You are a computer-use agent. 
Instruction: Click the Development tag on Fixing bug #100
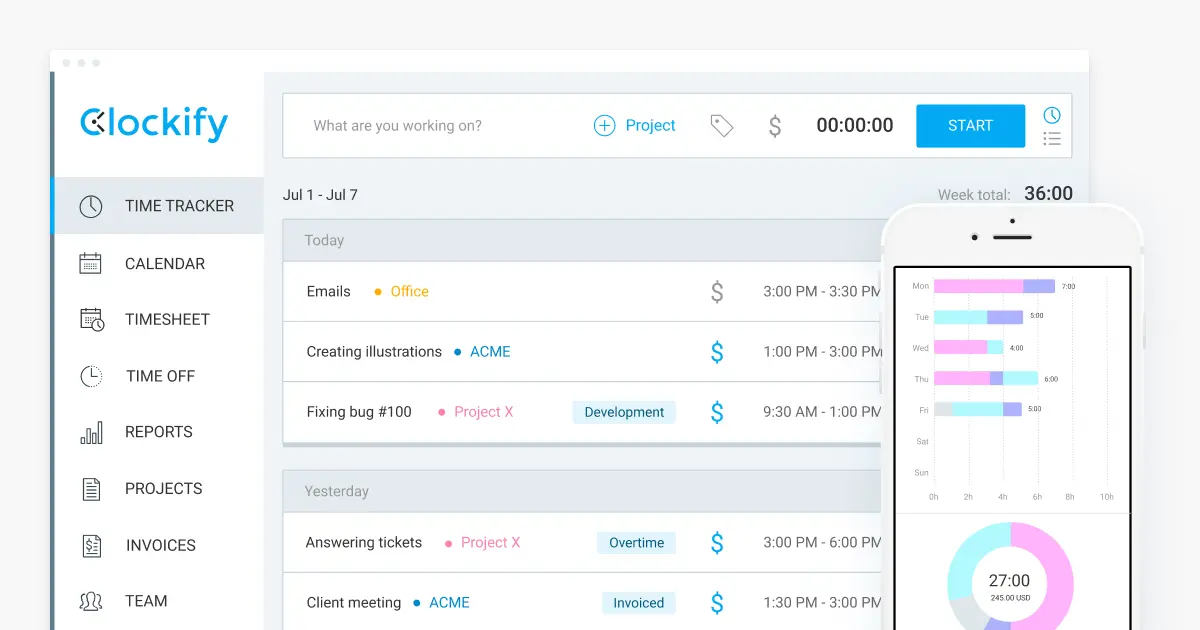pos(624,412)
